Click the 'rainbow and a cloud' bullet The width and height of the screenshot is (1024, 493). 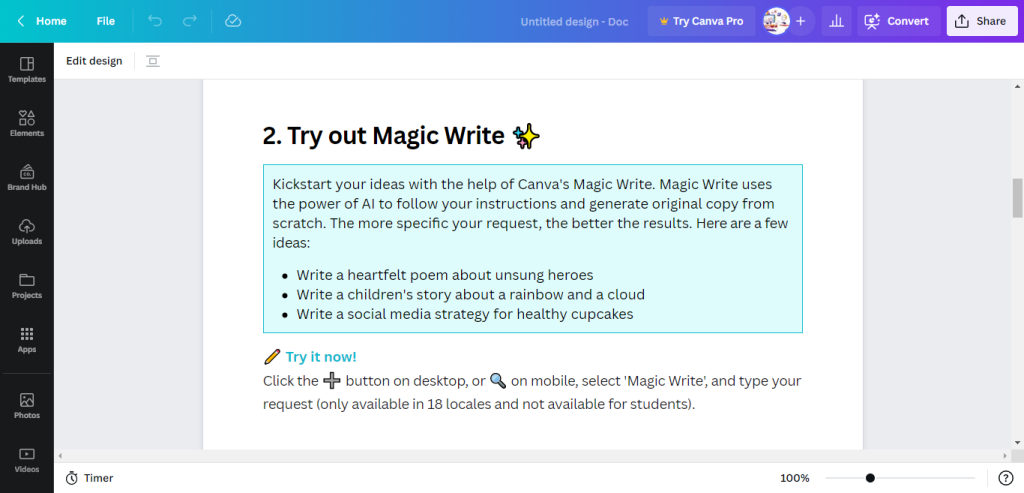[x=470, y=294]
